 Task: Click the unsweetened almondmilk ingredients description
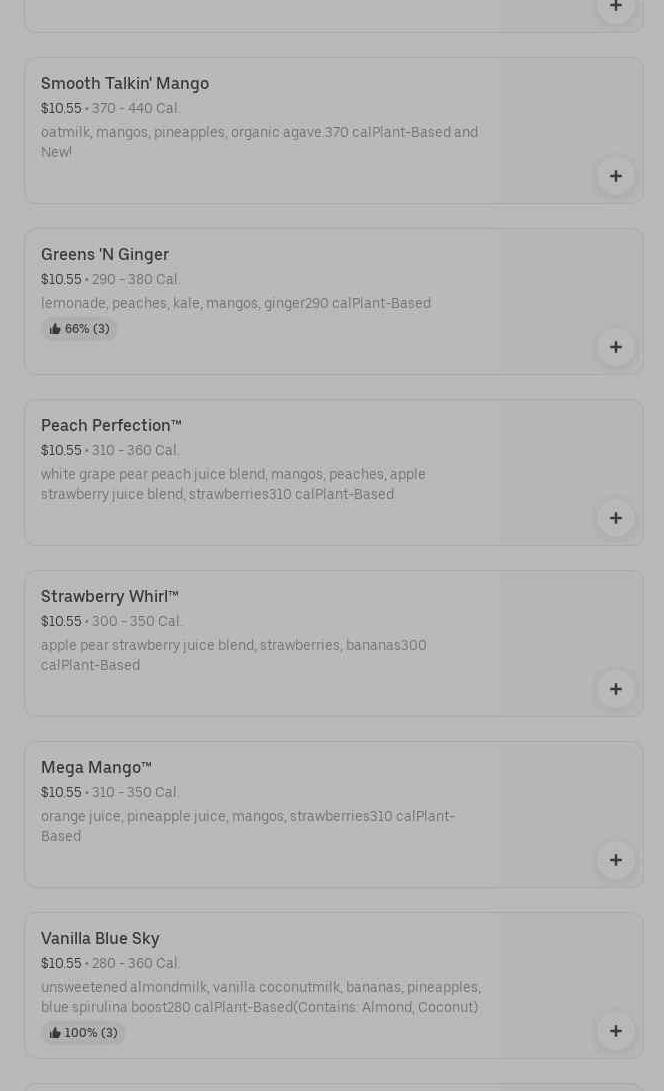260,998
